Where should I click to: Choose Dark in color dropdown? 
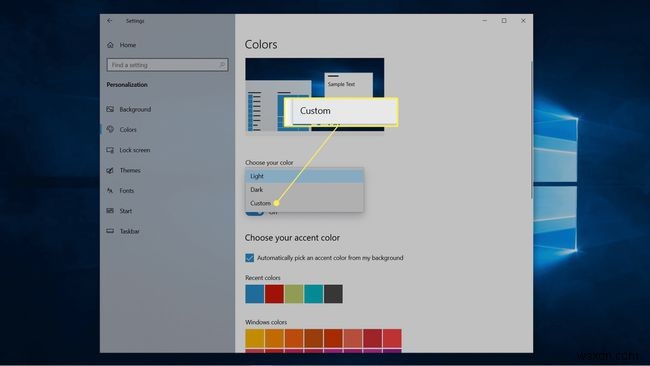click(304, 189)
